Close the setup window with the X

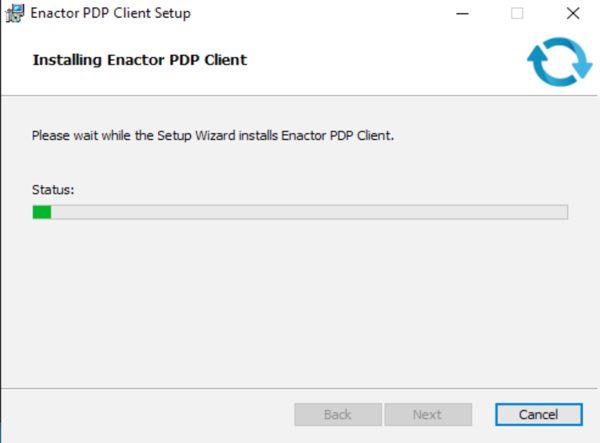(x=572, y=14)
